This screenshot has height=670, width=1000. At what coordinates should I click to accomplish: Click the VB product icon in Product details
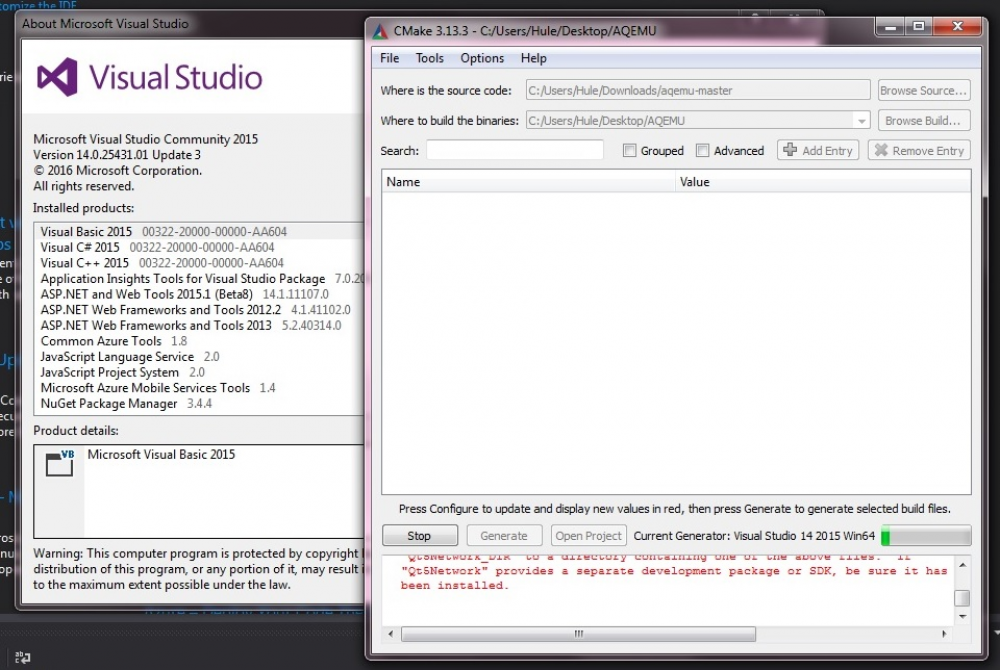tap(60, 463)
